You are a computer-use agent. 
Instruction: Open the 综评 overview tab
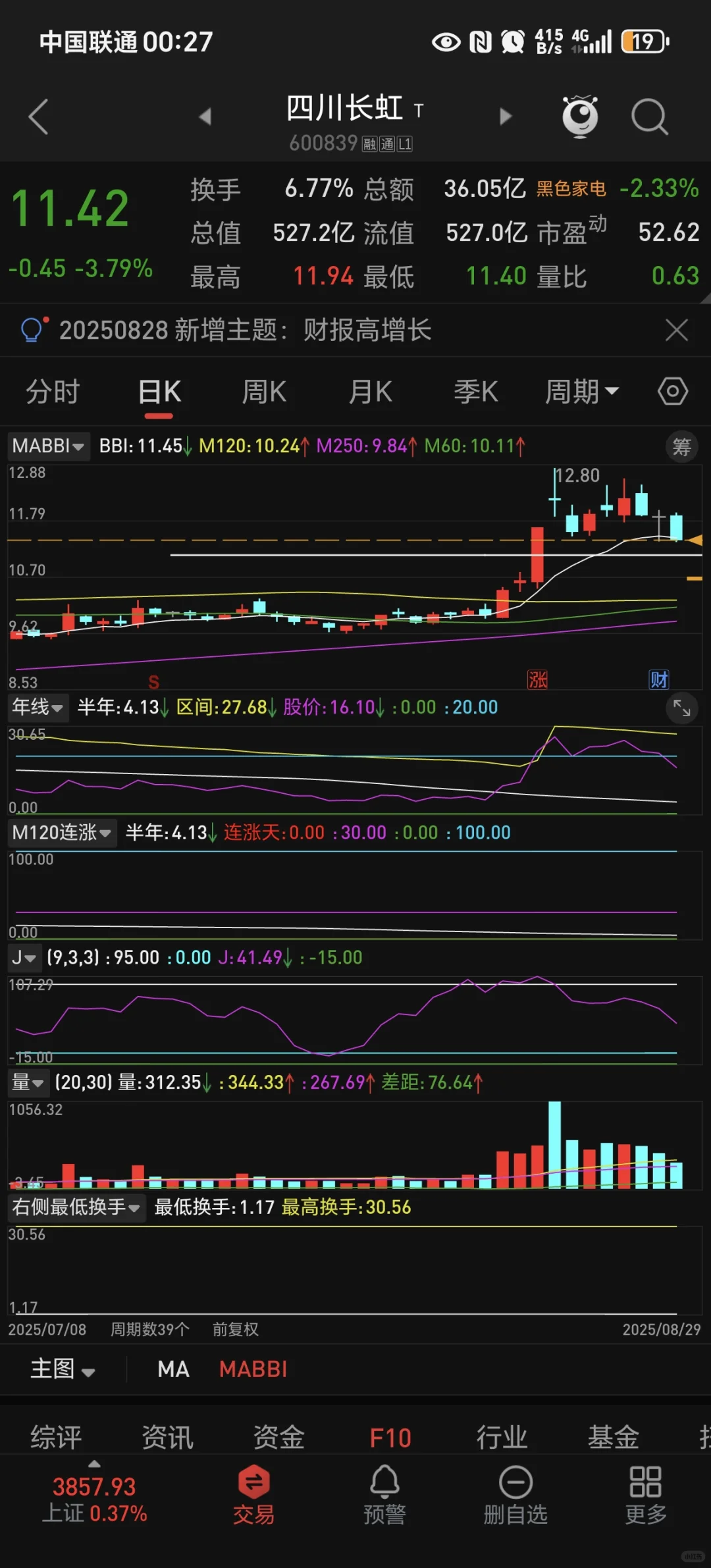[56, 1437]
